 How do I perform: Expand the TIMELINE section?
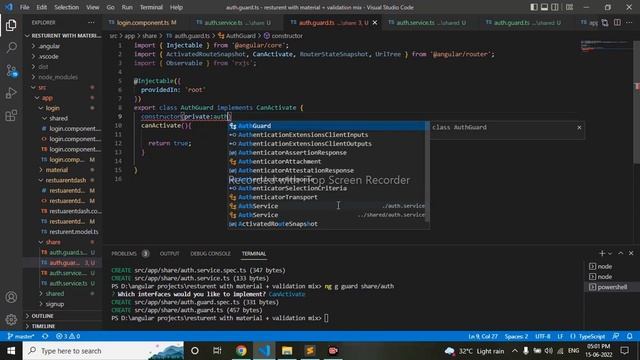pos(43,326)
